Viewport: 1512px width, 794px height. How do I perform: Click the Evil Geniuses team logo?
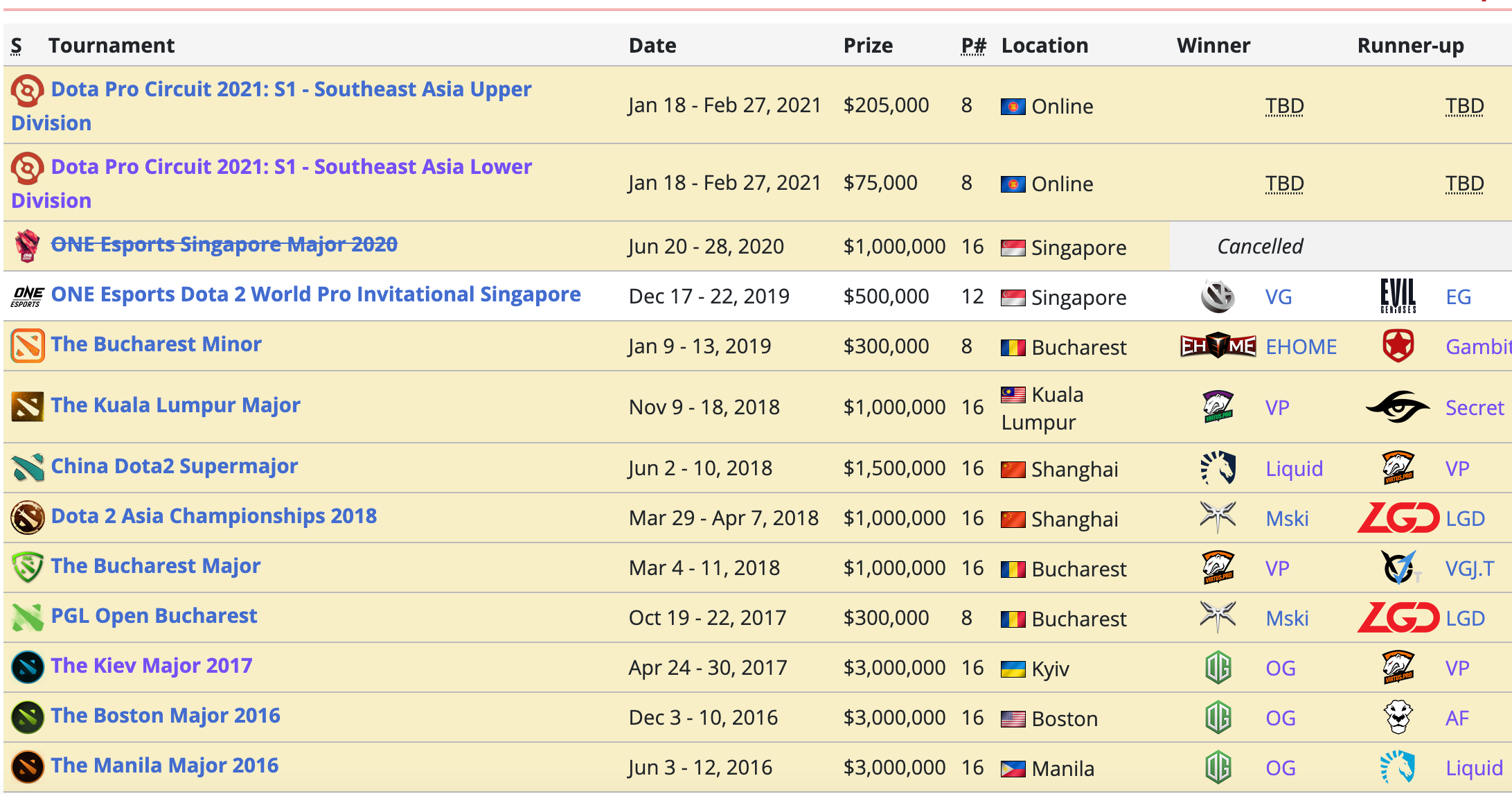[1398, 296]
